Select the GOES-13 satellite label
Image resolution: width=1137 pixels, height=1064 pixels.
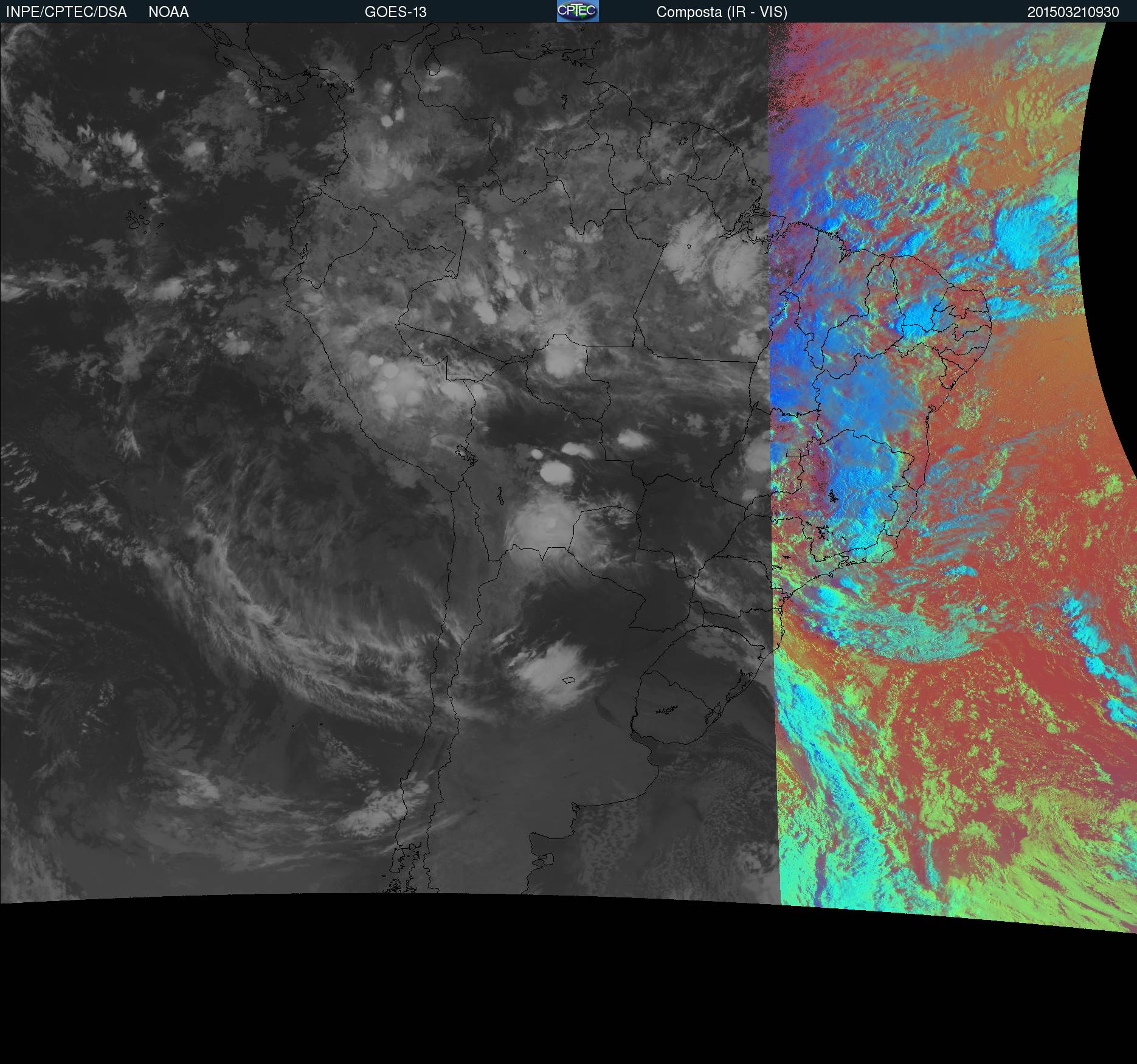click(395, 12)
